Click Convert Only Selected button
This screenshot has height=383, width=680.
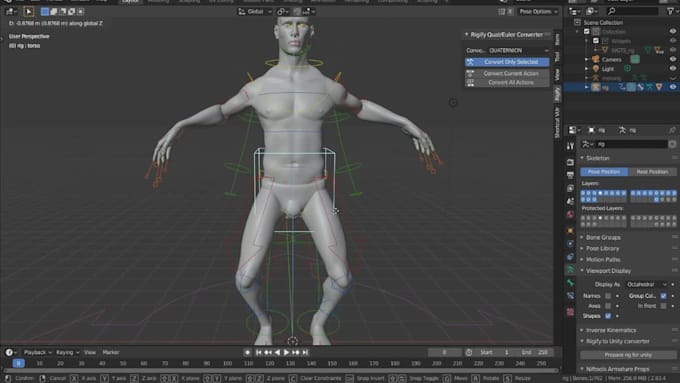point(507,62)
